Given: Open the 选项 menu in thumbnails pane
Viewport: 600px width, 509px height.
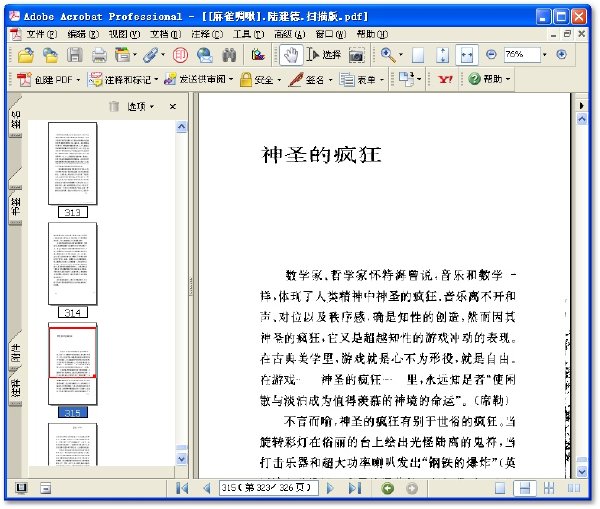Looking at the screenshot, I should [140, 106].
